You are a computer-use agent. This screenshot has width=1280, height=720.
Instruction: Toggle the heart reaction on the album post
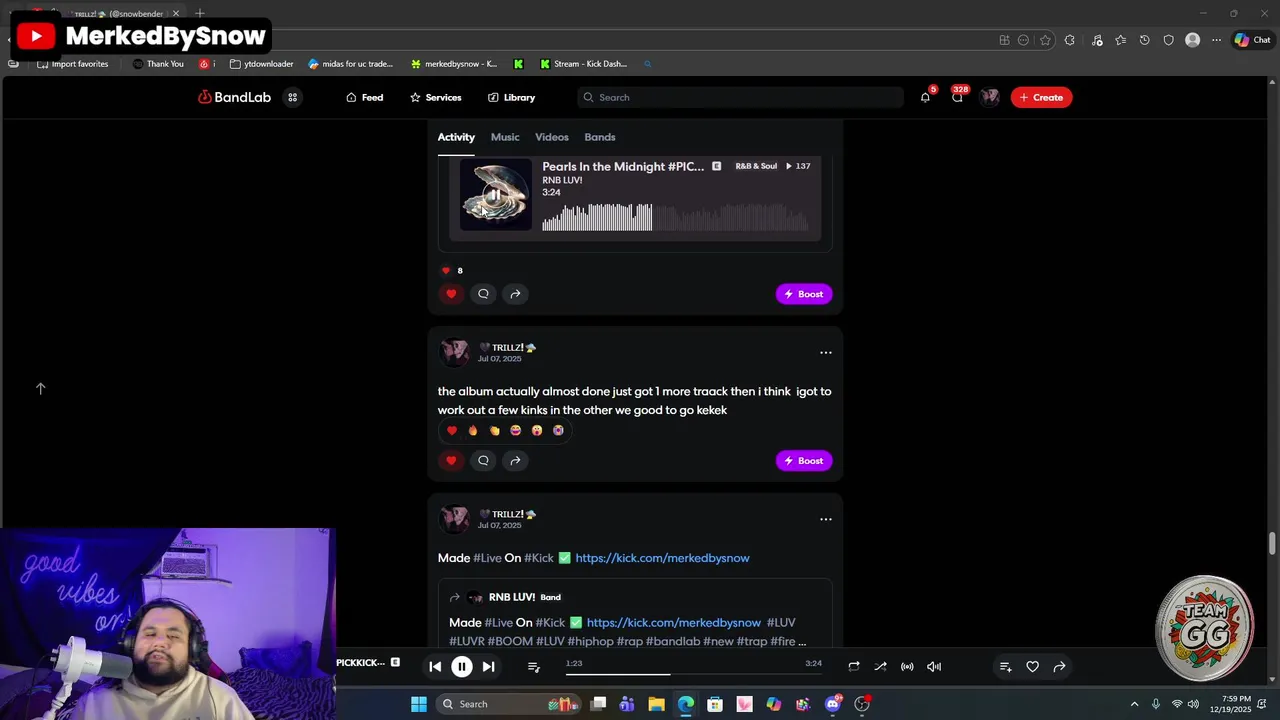452,430
